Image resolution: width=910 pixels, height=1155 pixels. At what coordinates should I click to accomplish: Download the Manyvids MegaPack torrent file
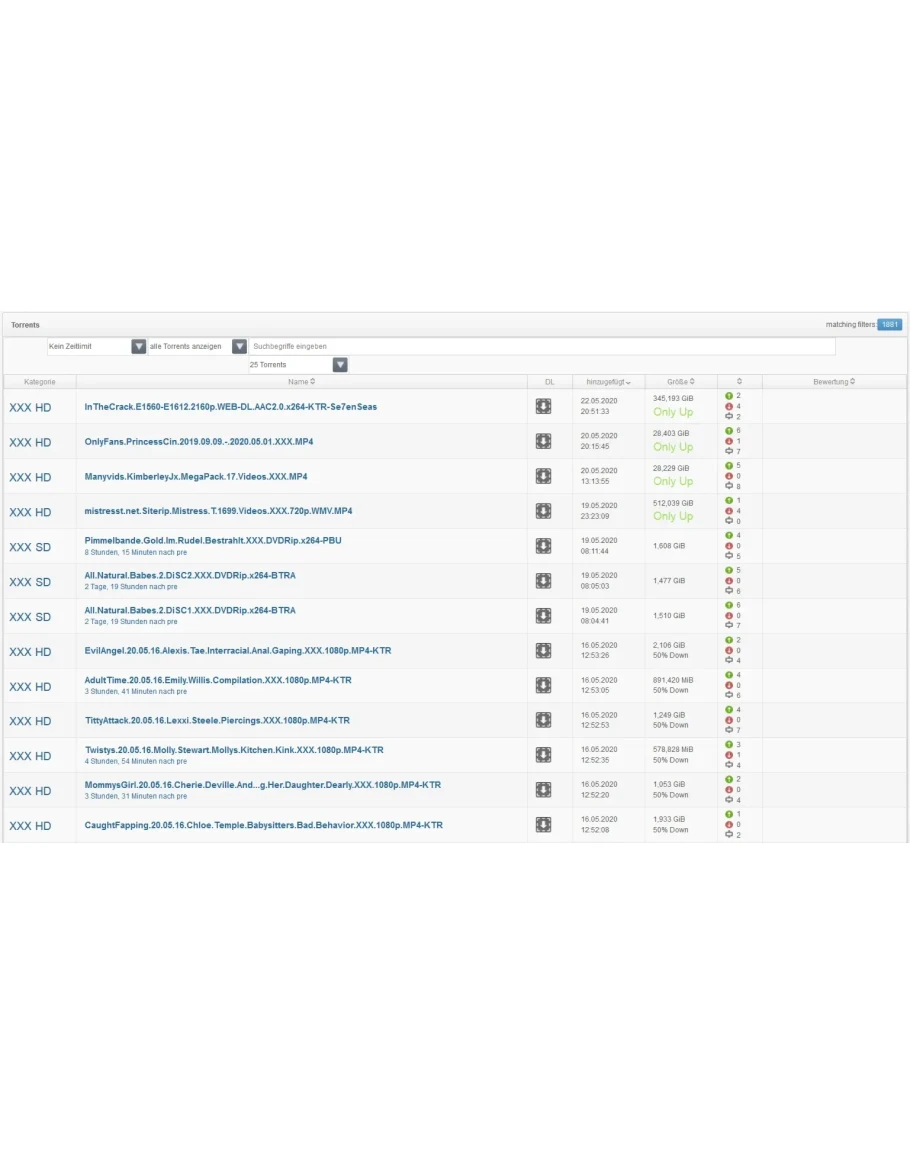pyautogui.click(x=543, y=476)
